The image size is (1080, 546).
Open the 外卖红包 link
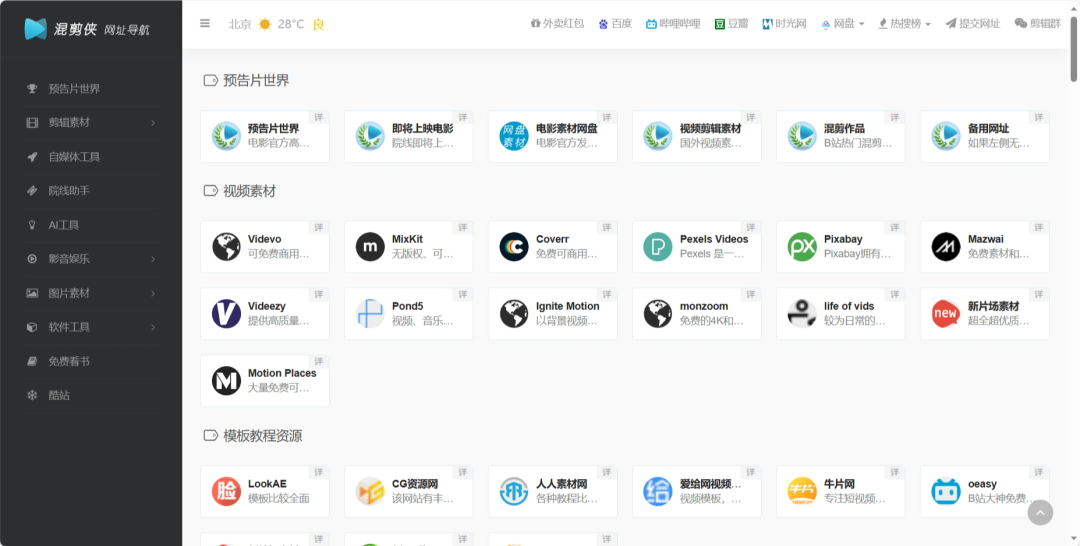(x=557, y=23)
